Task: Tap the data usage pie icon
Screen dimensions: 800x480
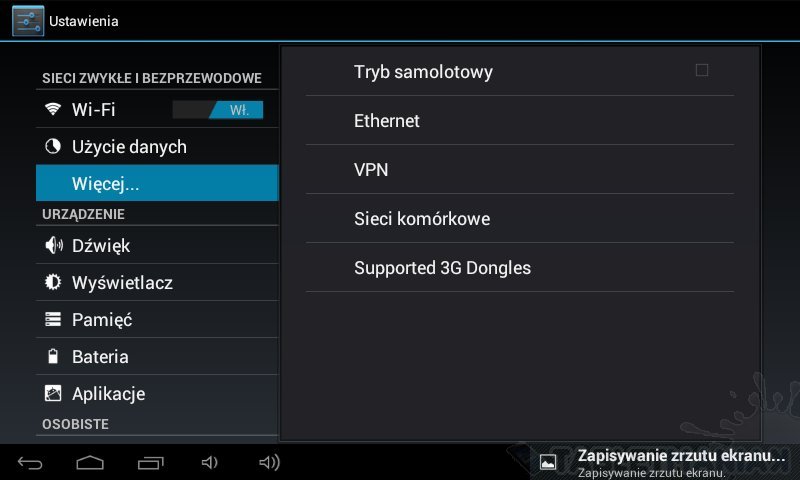Action: (x=53, y=146)
